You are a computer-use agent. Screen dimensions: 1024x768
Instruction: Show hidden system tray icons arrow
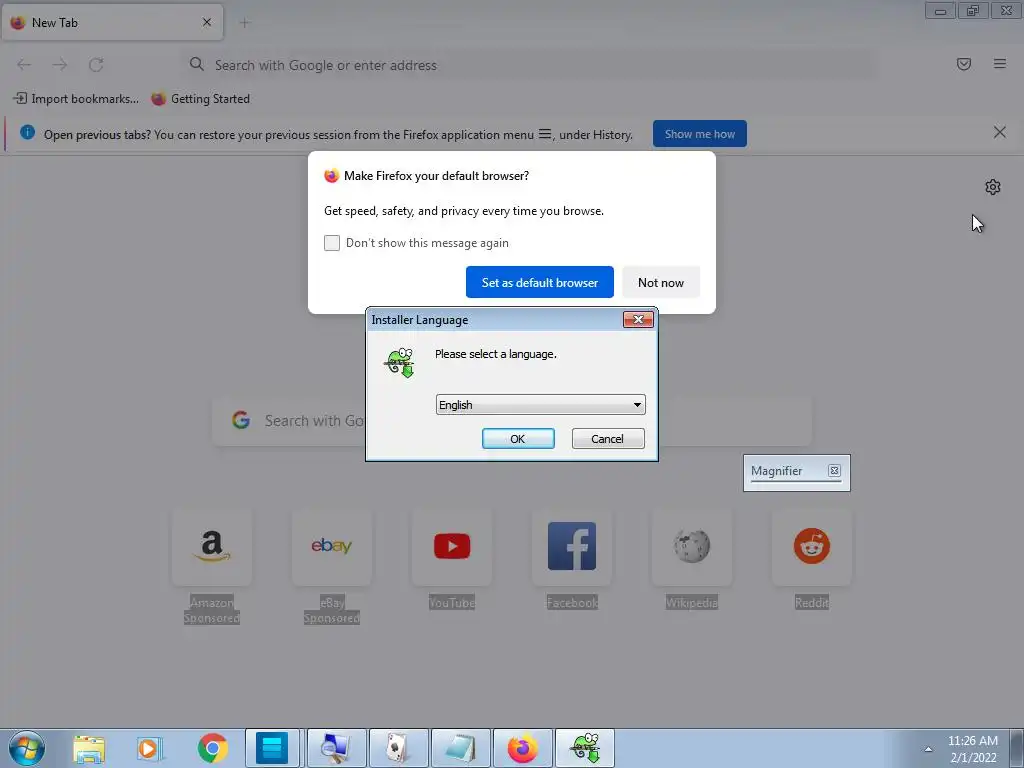click(x=928, y=749)
